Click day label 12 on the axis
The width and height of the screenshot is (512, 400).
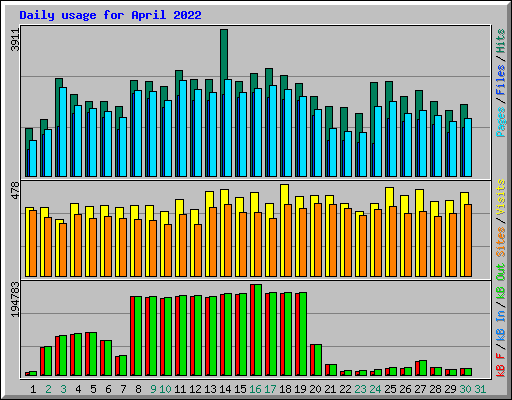coord(195,389)
